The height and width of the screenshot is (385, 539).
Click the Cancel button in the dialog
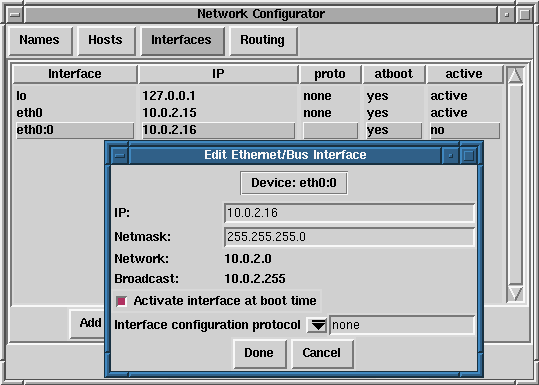(x=322, y=353)
